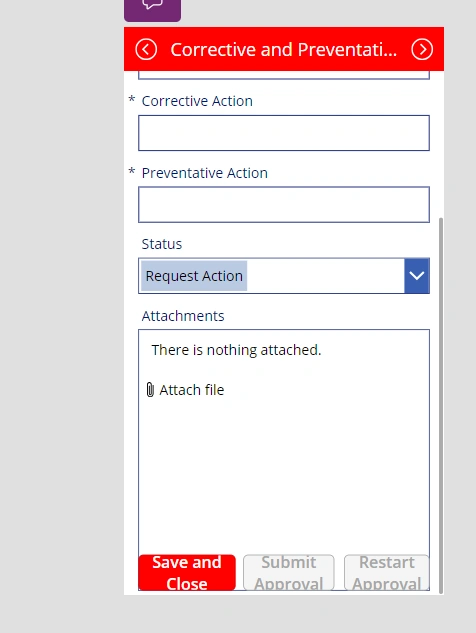
Task: Click the 'There is nothing attached.' message
Action: [236, 350]
